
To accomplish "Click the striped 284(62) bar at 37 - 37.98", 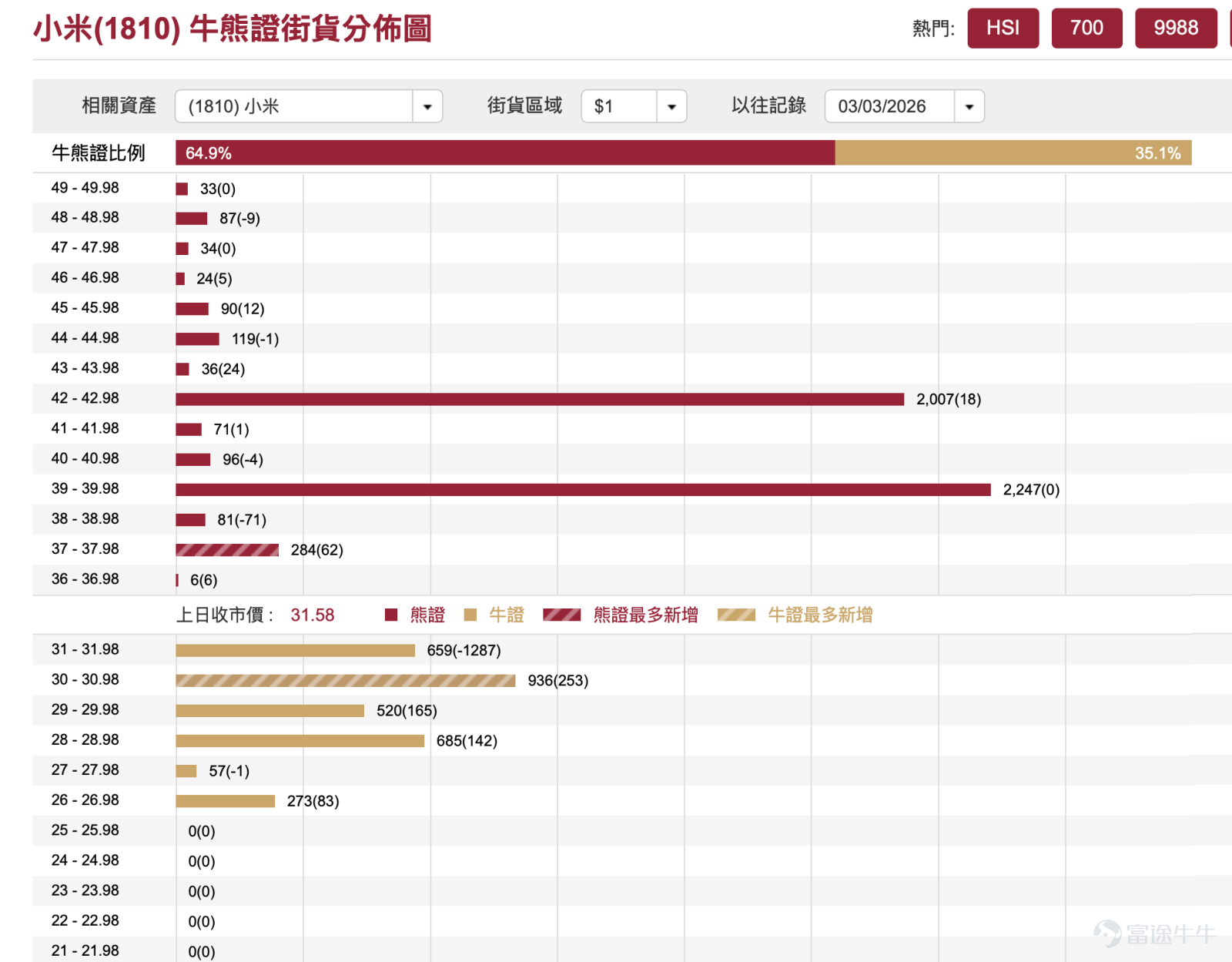I will (x=227, y=549).
